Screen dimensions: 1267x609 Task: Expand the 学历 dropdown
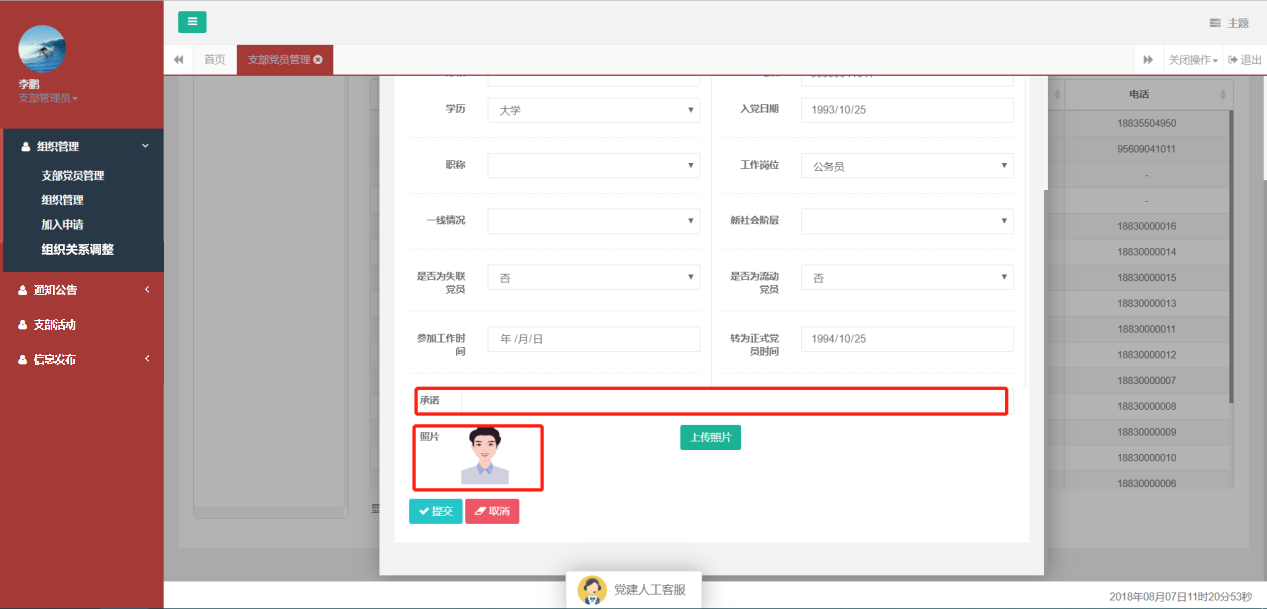point(593,110)
